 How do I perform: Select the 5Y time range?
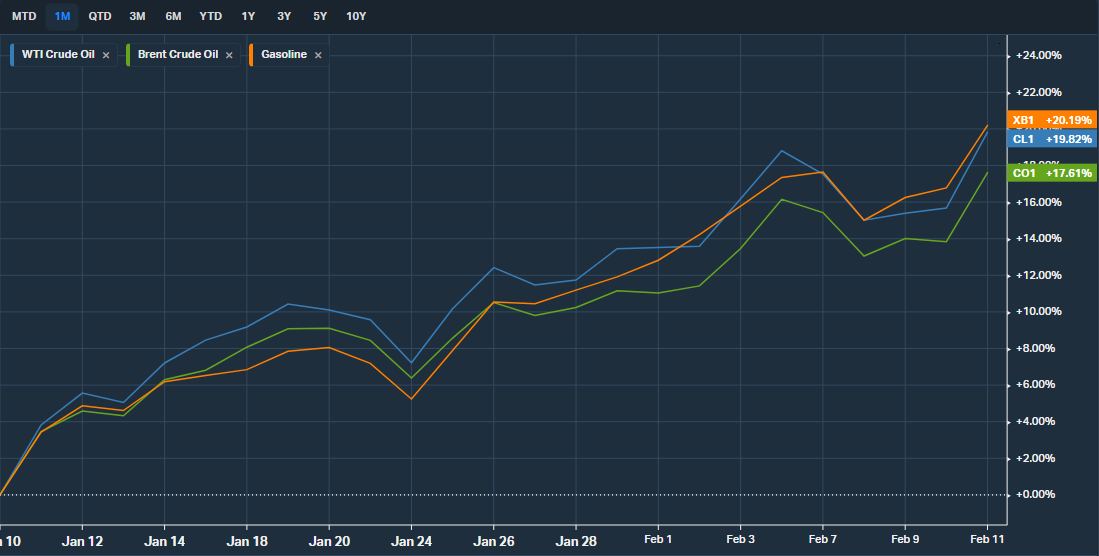pos(319,16)
